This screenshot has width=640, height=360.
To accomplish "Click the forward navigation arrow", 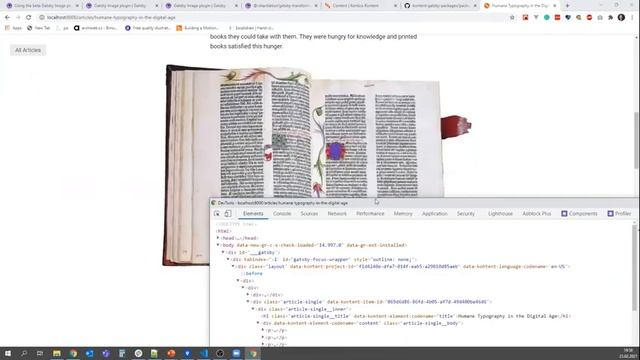I will (18, 18).
